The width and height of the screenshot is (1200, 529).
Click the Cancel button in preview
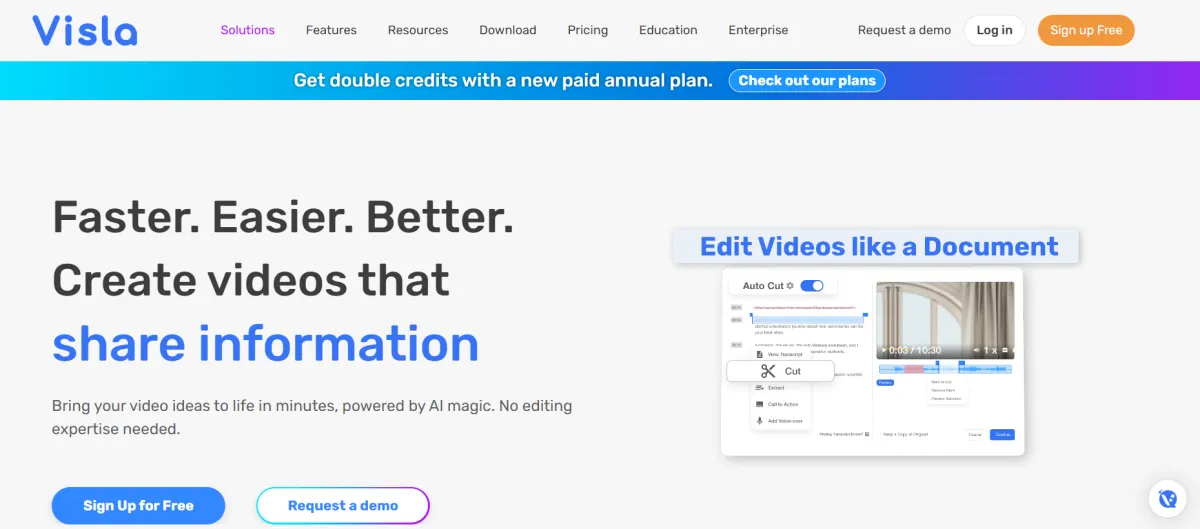pos(975,434)
